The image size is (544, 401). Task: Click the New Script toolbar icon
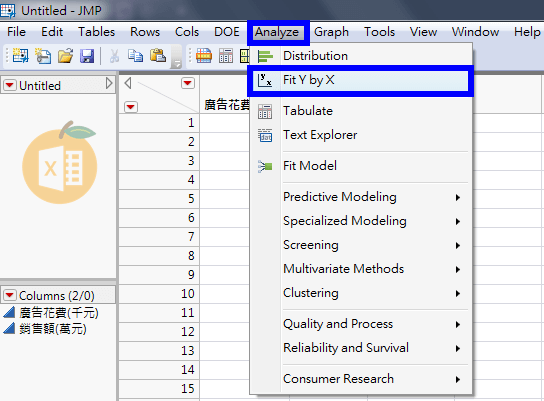[43, 56]
